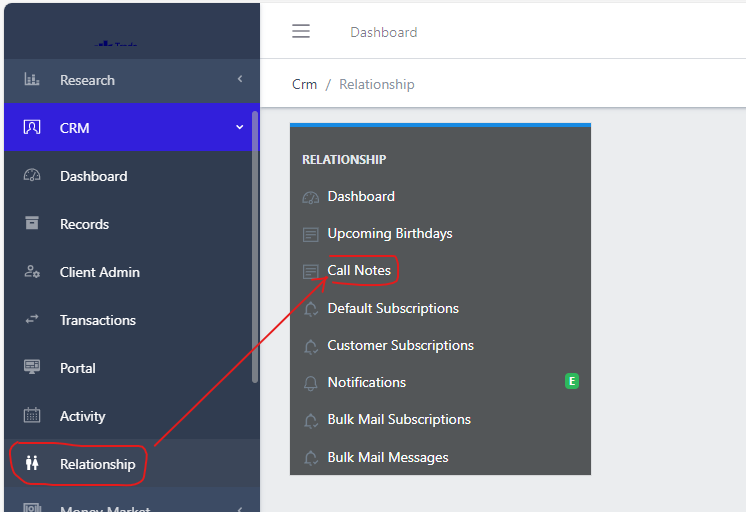Click the sidebar vertical scrollbar

click(255, 246)
